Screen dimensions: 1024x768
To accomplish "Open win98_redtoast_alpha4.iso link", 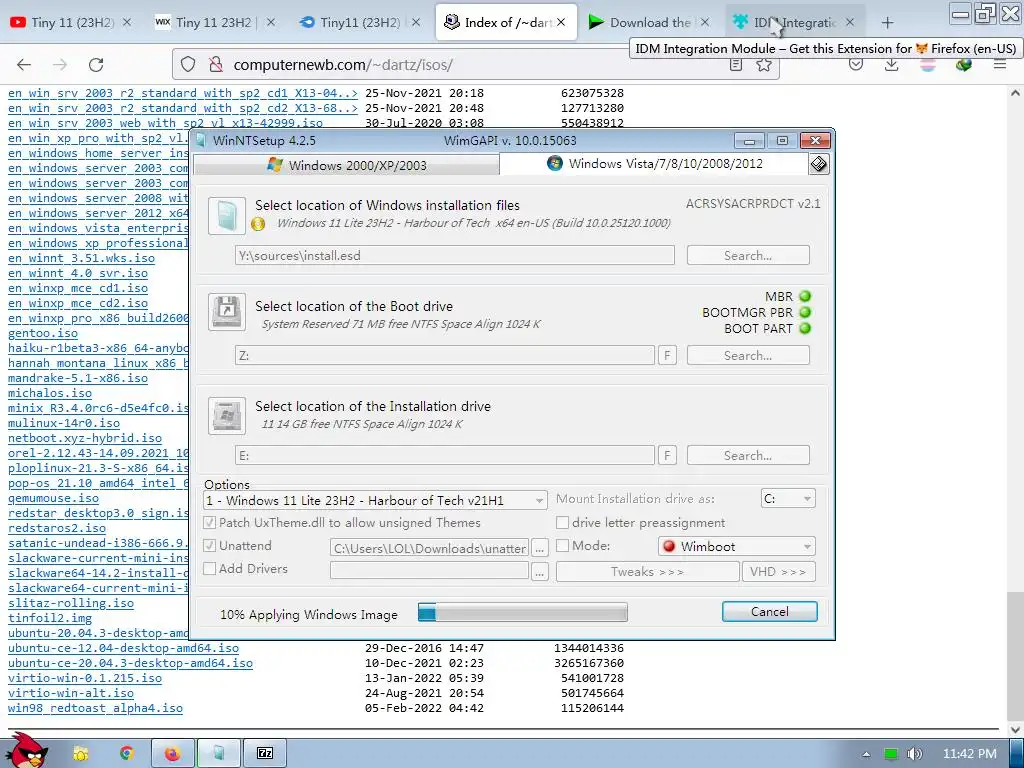I will (95, 708).
